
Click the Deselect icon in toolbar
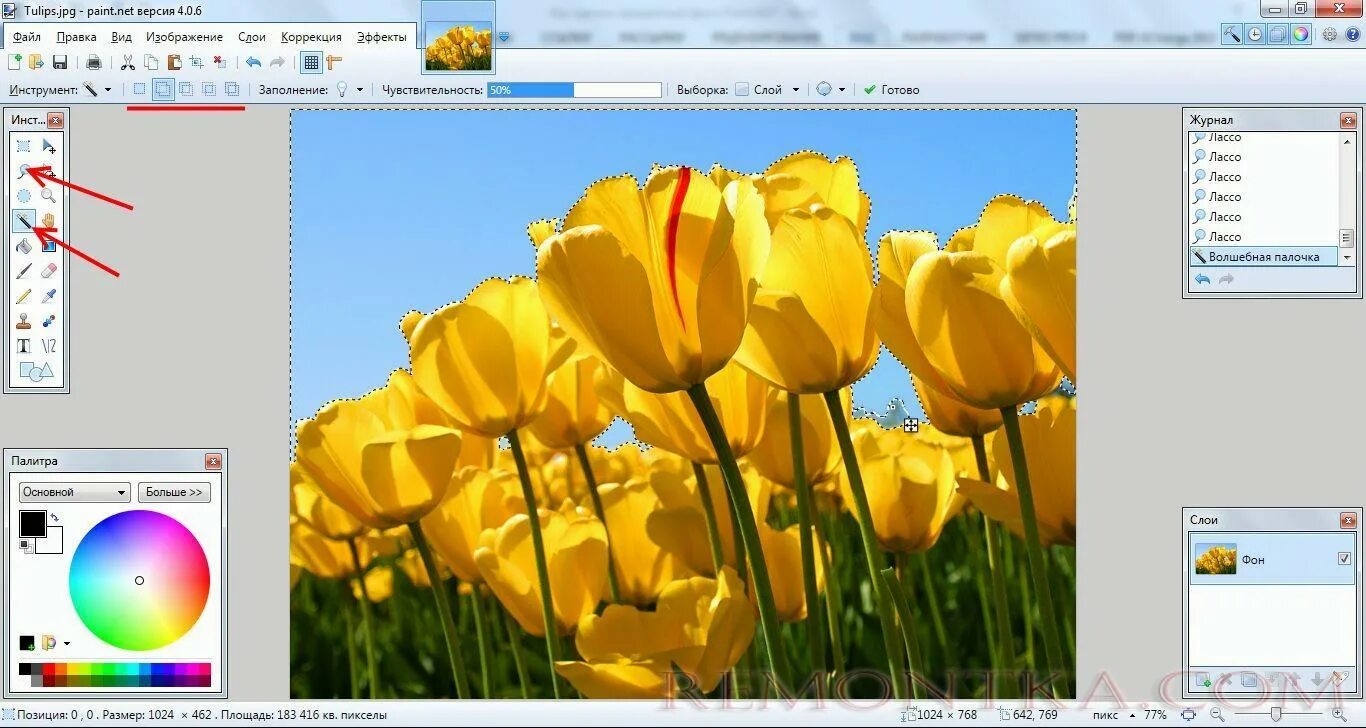(x=220, y=62)
